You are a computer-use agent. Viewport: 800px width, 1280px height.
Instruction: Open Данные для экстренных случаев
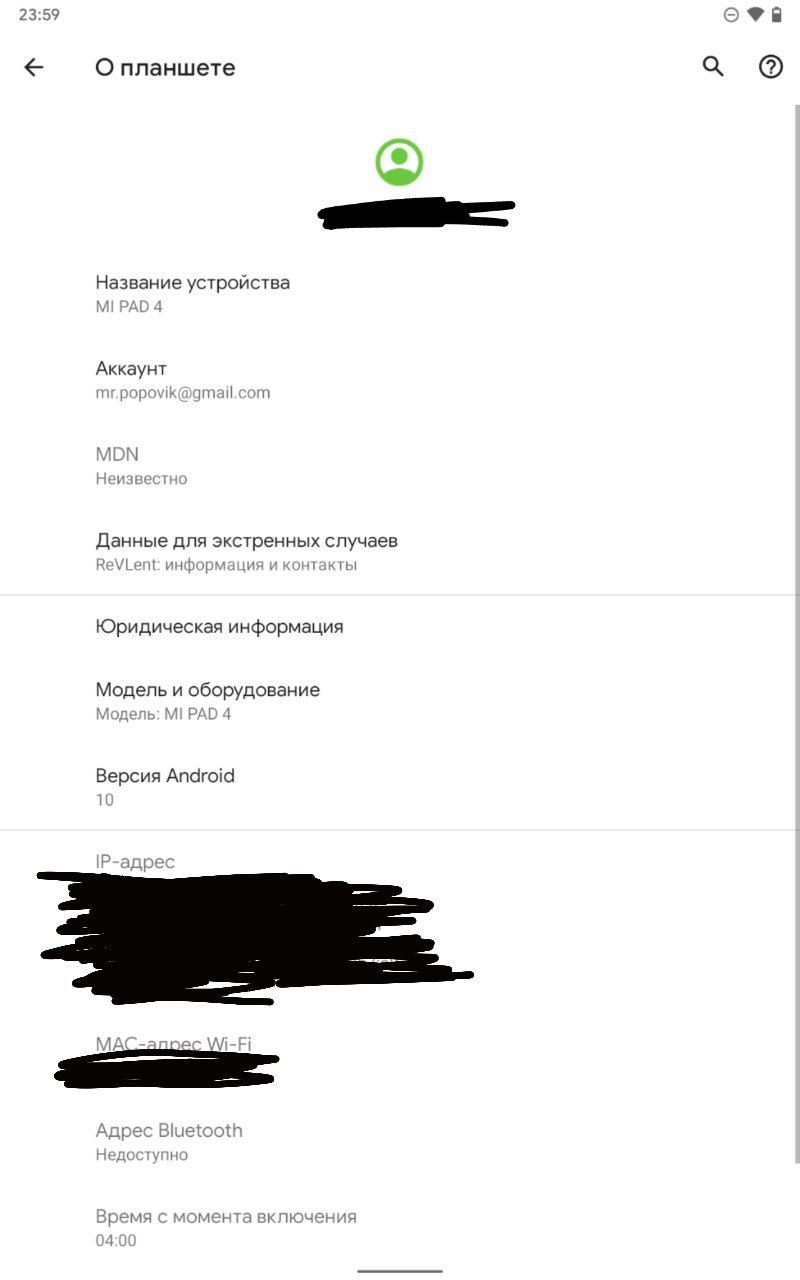400,552
